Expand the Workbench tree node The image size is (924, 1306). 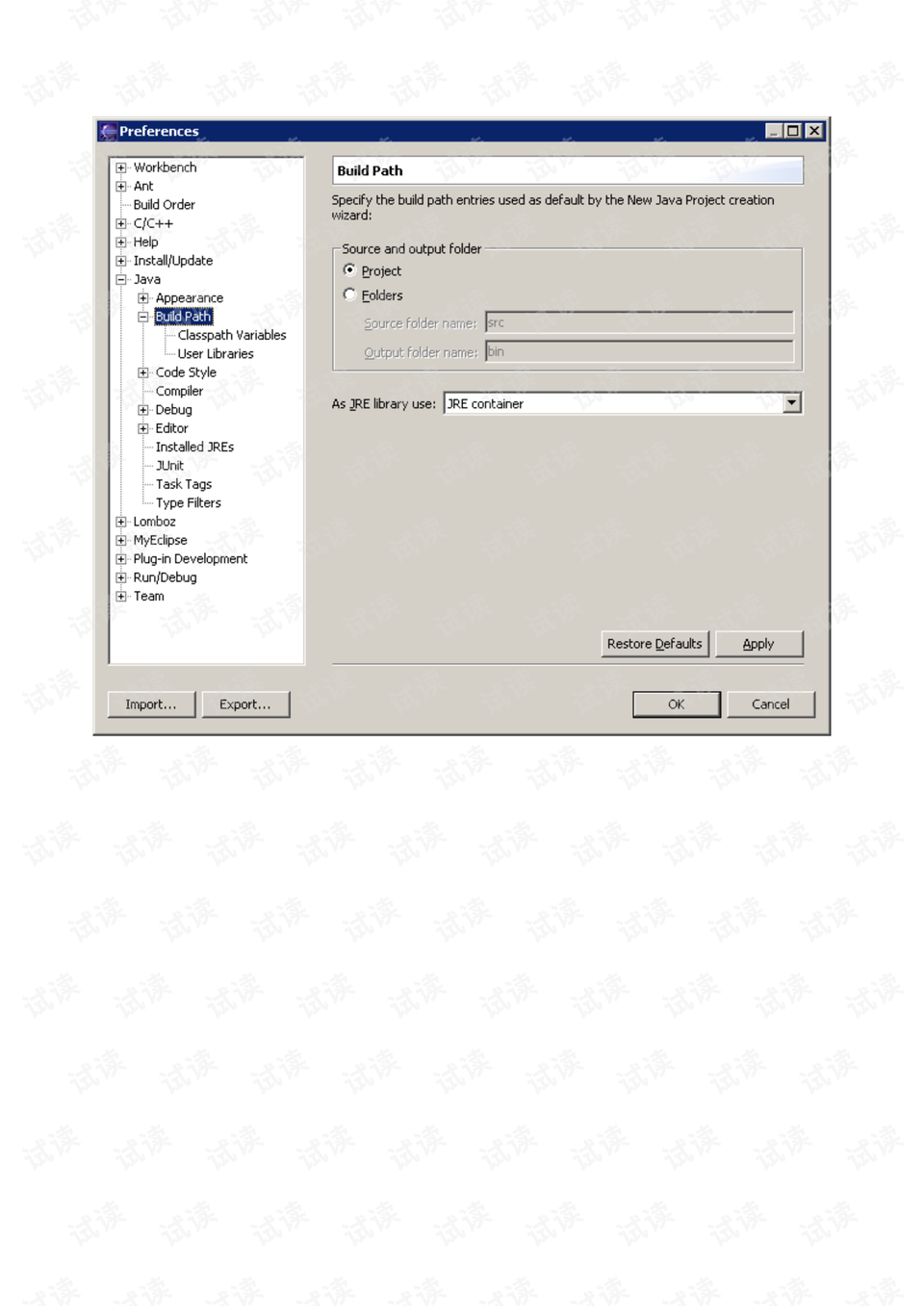tap(121, 167)
